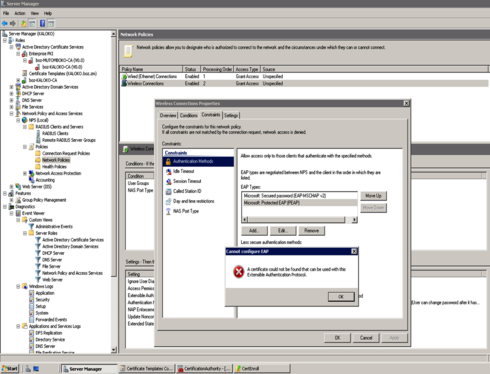Collapse Network Policy and Access Services
The height and width of the screenshot is (374, 490).
tap(11, 114)
